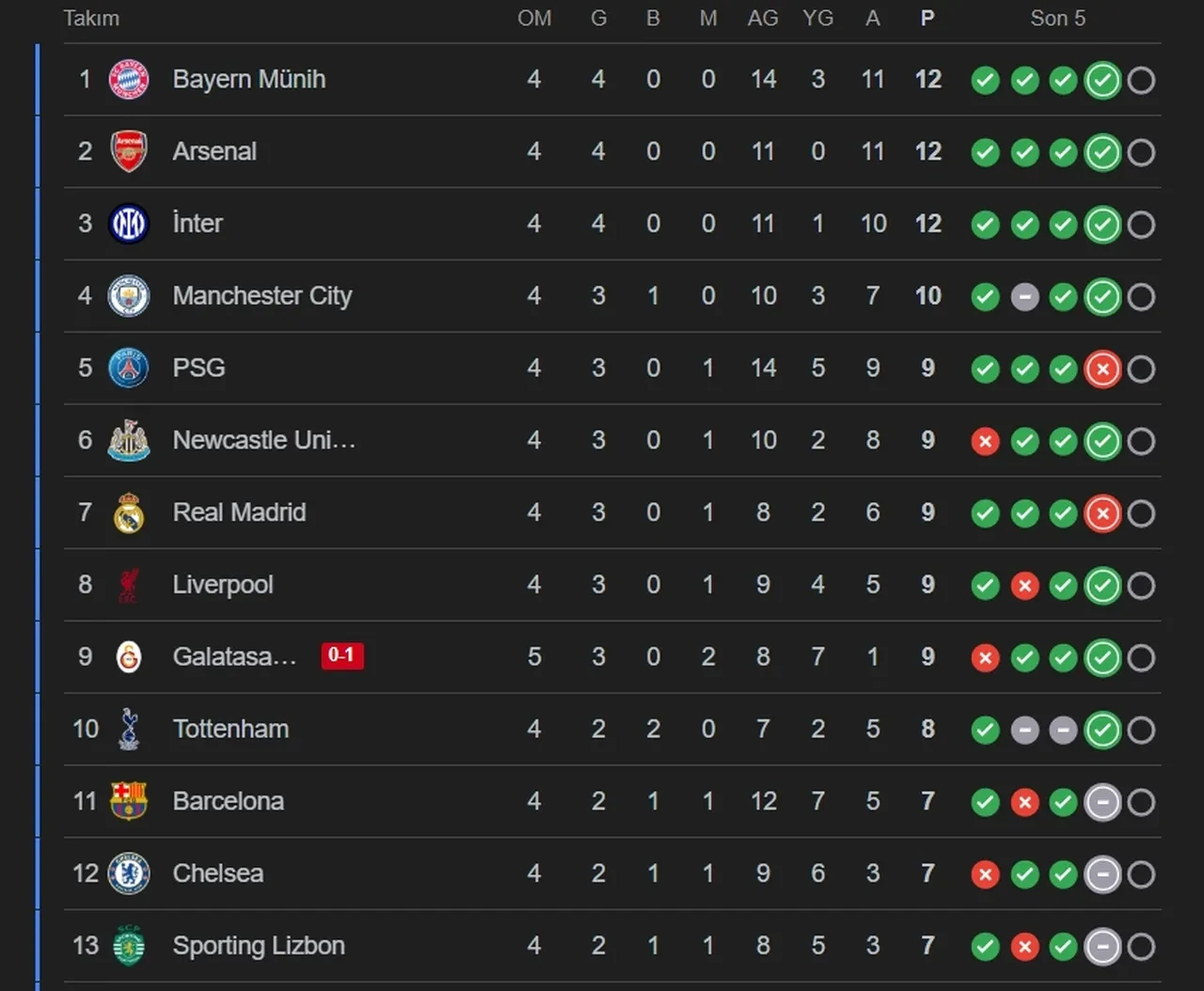Click Bayern Münih's upcoming match empty circle
Image resolution: width=1204 pixels, height=991 pixels.
(x=1141, y=81)
